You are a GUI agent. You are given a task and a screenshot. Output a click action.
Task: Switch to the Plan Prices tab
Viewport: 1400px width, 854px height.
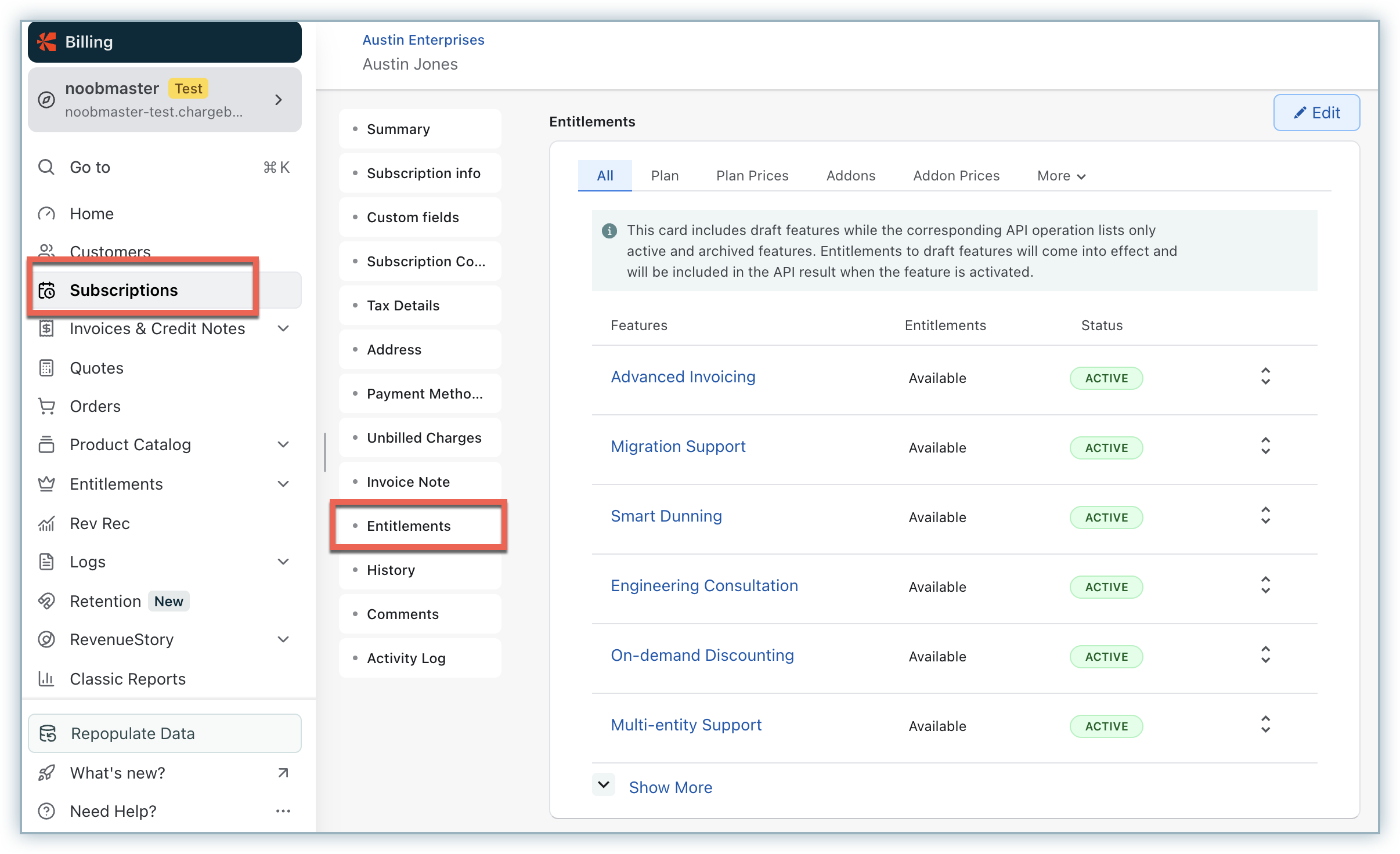[x=752, y=176]
